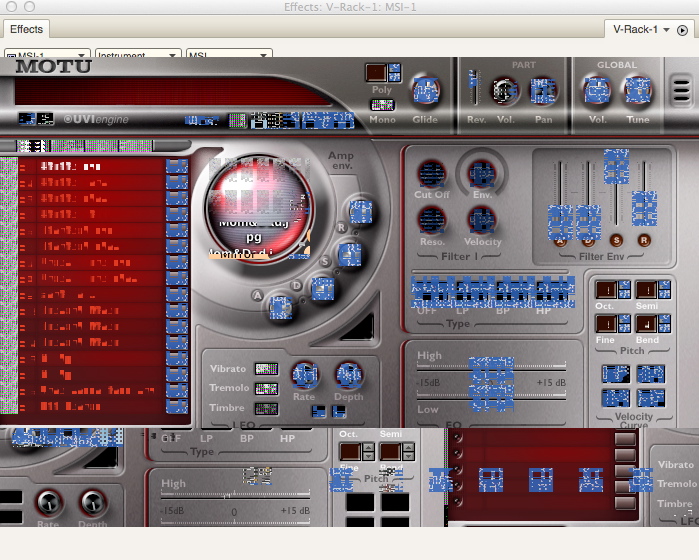Click the Bend range value field
This screenshot has width=699, height=560.
pos(646,324)
